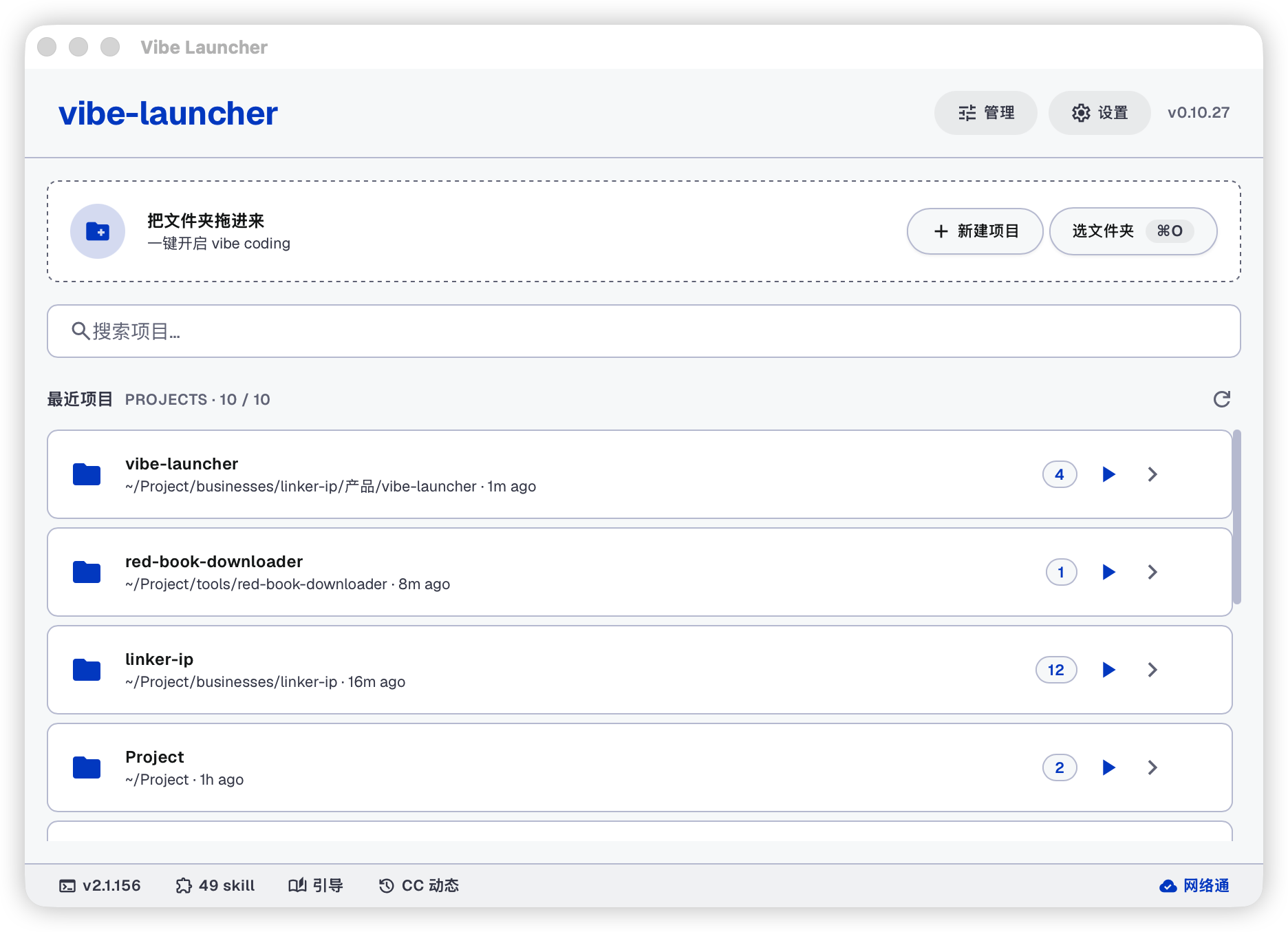
Task: Refresh the recent projects list
Action: tap(1222, 399)
